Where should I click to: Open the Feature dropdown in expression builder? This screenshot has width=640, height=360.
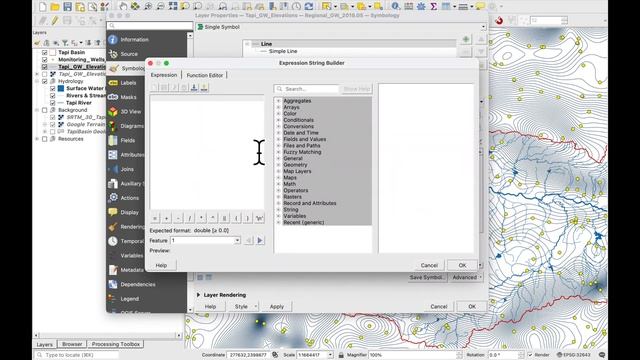click(x=205, y=240)
